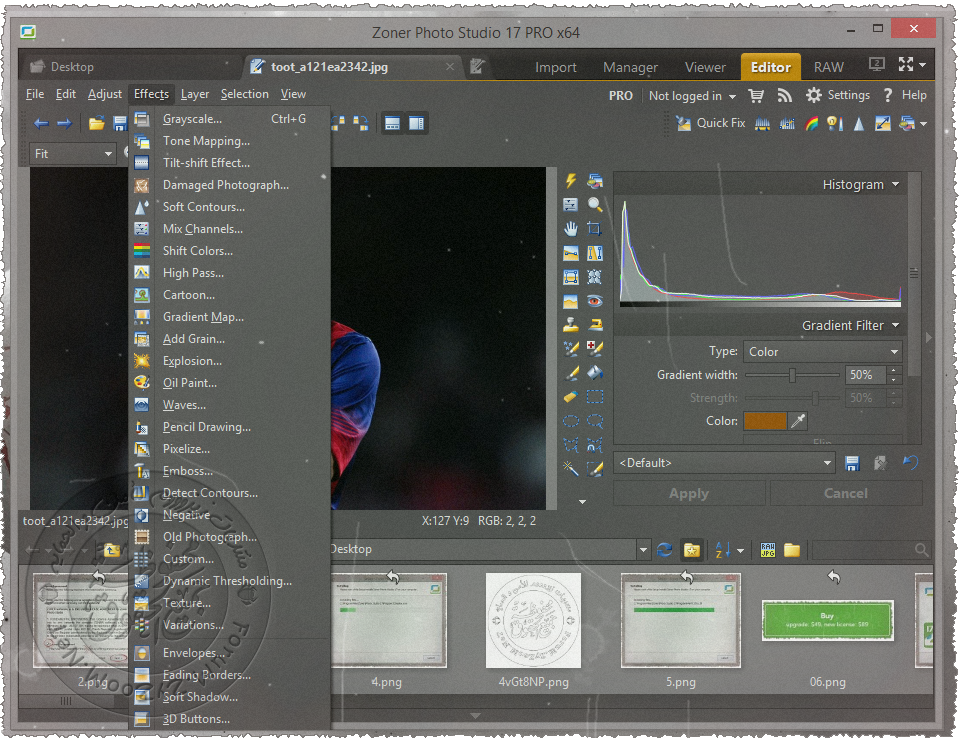Select the 5.png thumbnail
The height and width of the screenshot is (743, 960).
click(681, 621)
